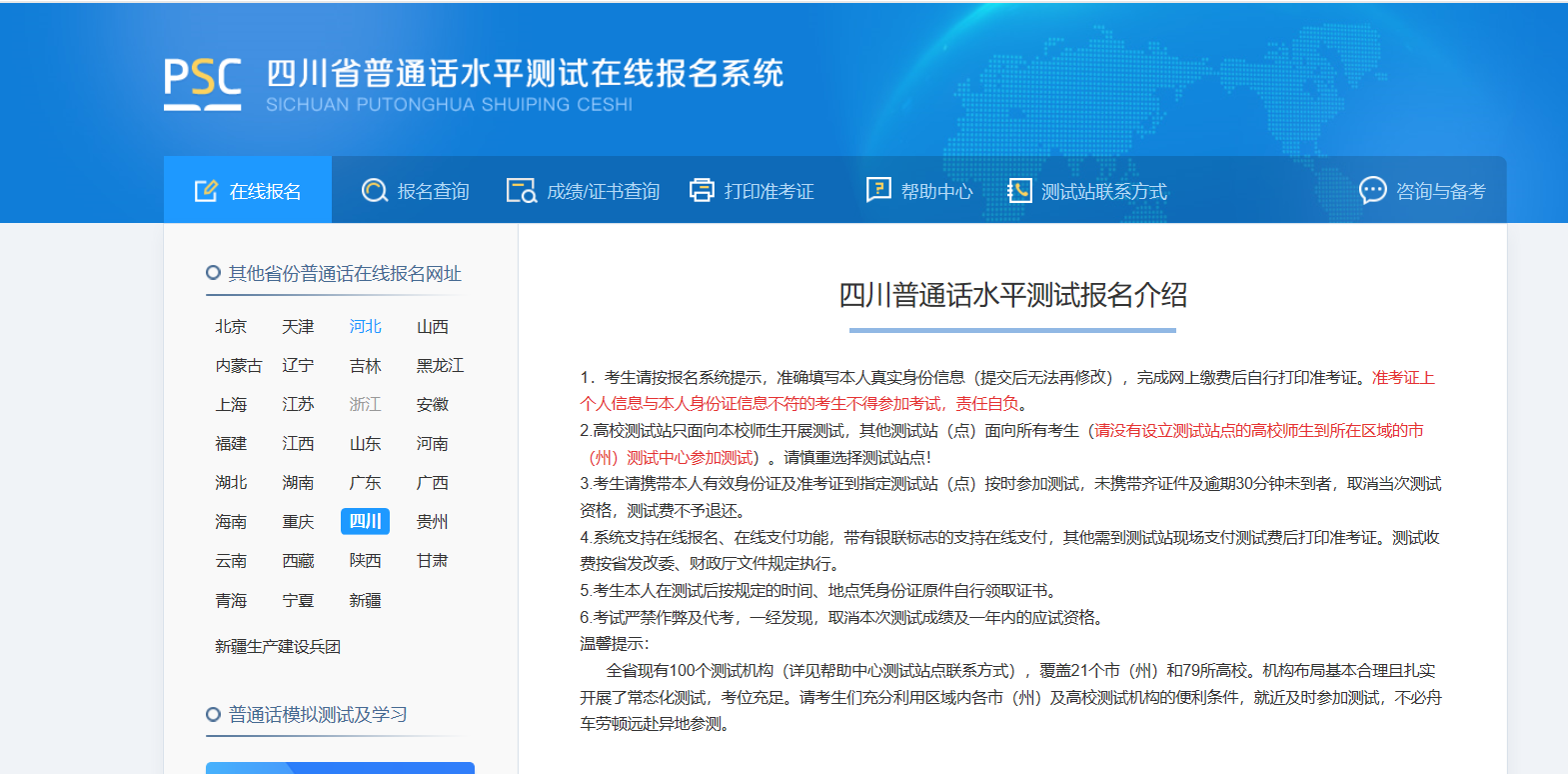Open the 辽宁 province link
The height and width of the screenshot is (774, 1568).
click(298, 366)
